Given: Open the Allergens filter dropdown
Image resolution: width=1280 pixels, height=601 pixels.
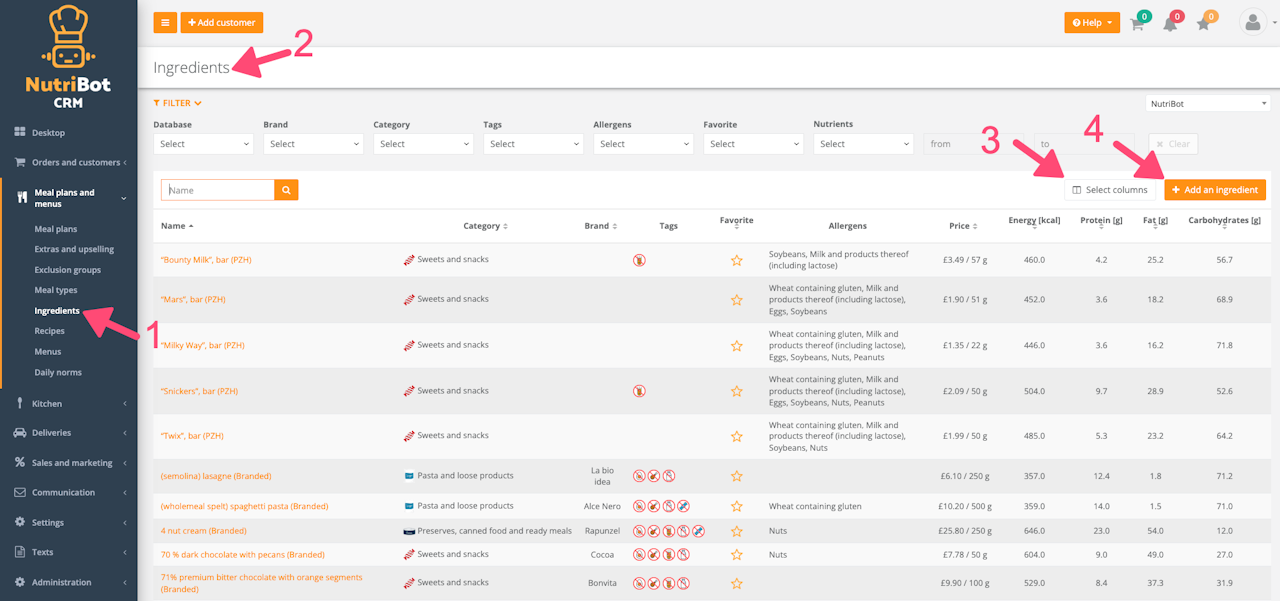Looking at the screenshot, I should (x=643, y=144).
